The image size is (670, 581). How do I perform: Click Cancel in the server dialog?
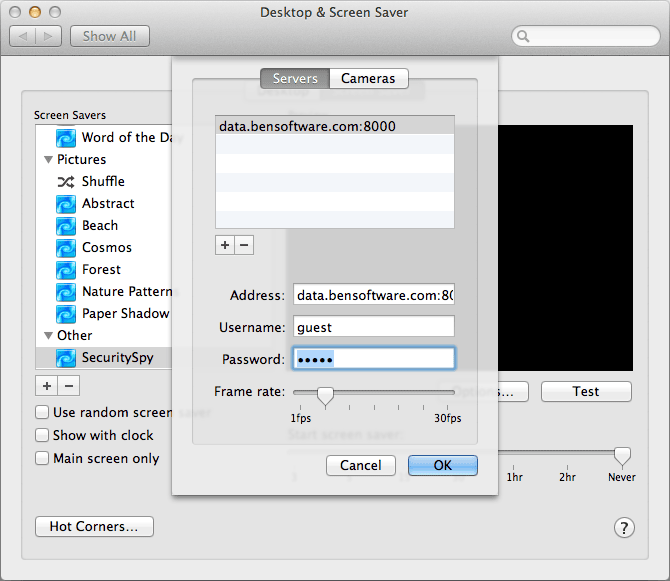361,465
